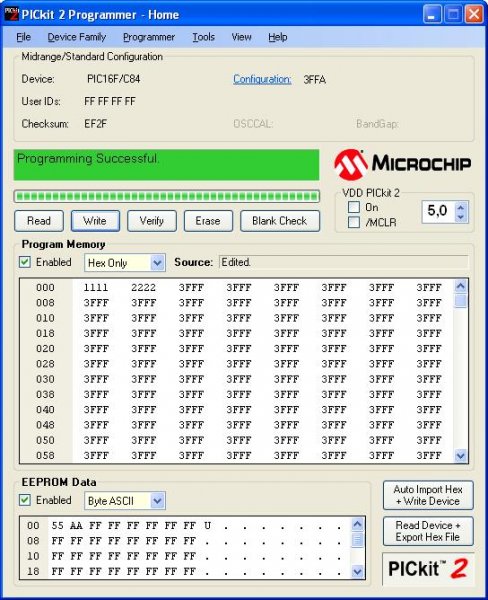Open the File menu
Image resolution: width=488 pixels, height=600 pixels.
(x=23, y=37)
